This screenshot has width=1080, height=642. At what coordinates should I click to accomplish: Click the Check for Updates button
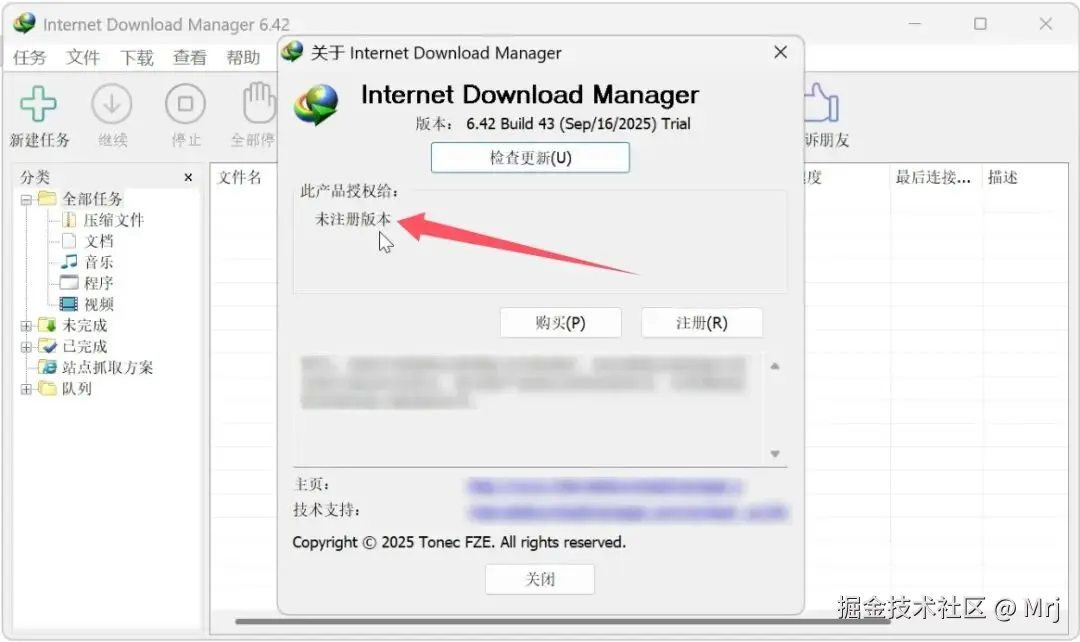point(530,158)
